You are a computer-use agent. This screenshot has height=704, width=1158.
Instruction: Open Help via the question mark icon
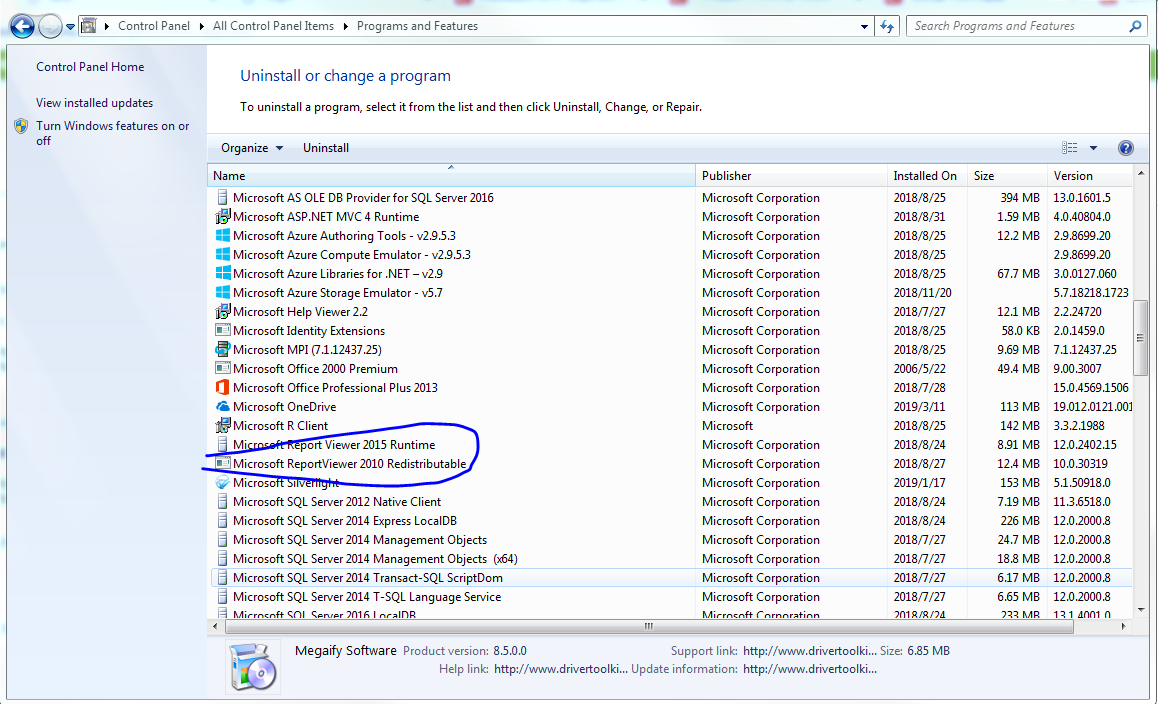pos(1126,147)
